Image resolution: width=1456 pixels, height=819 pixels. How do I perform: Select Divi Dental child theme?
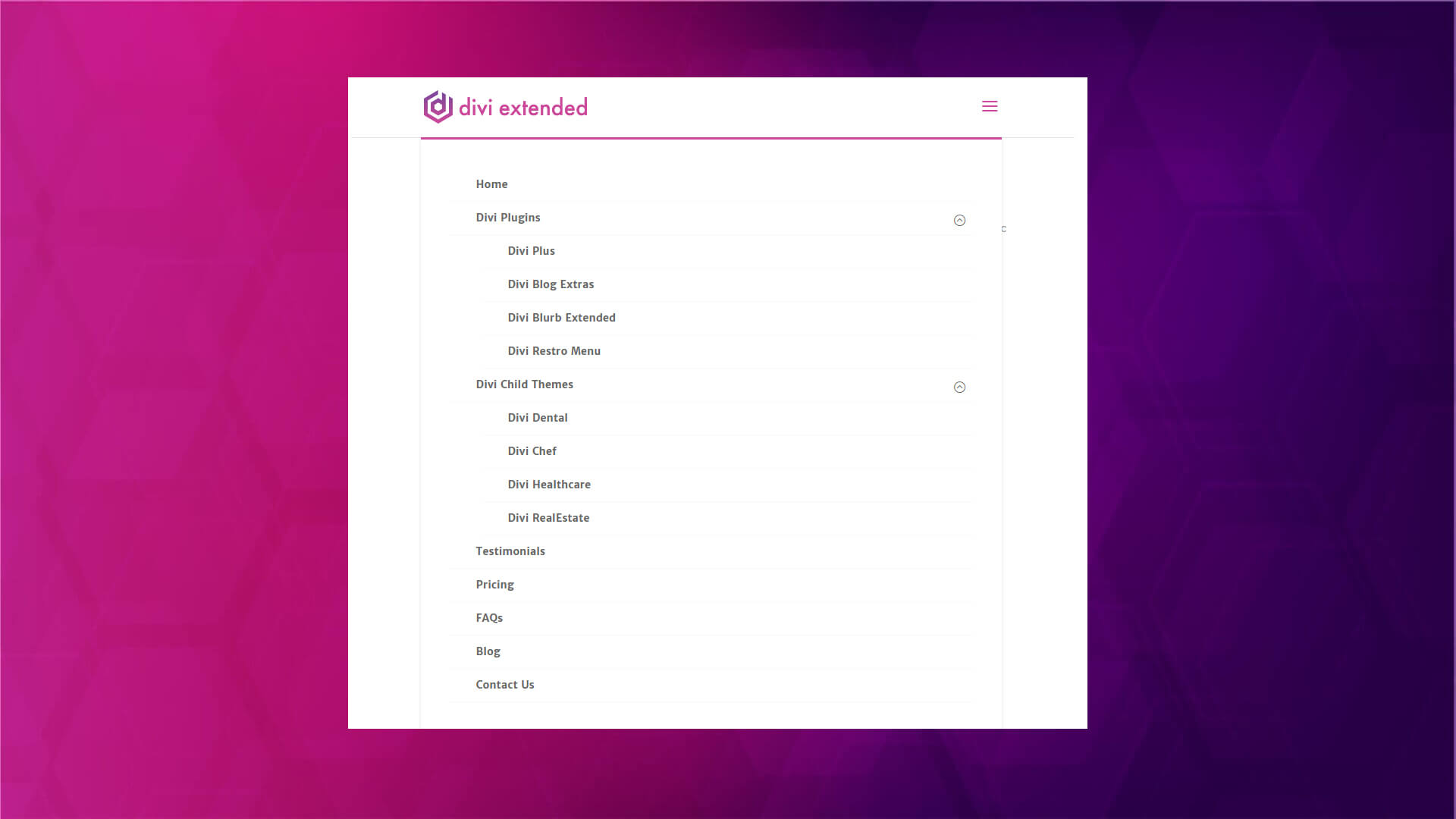(538, 417)
